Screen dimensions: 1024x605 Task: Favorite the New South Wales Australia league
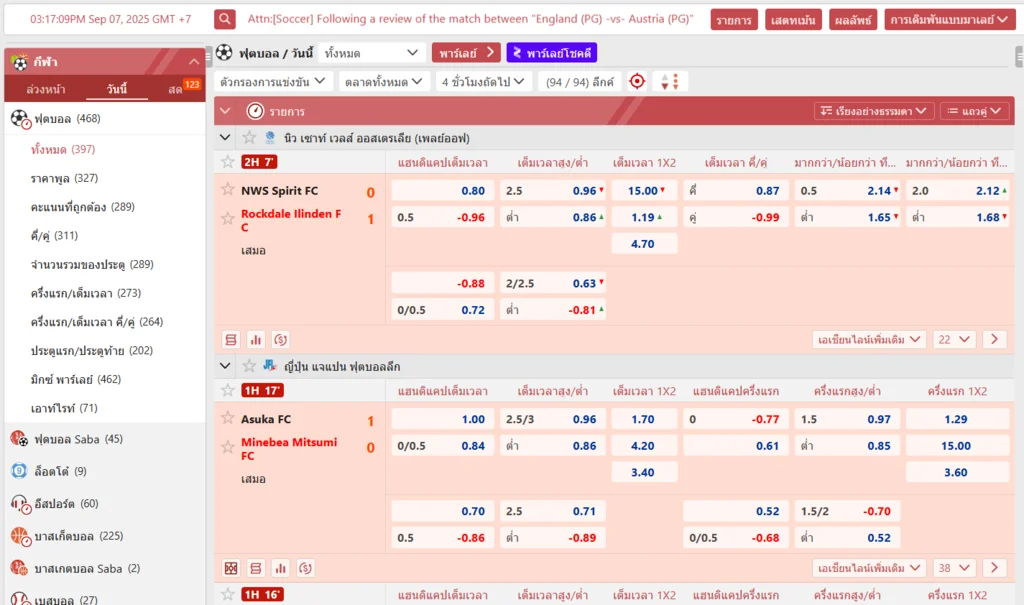pyautogui.click(x=249, y=138)
